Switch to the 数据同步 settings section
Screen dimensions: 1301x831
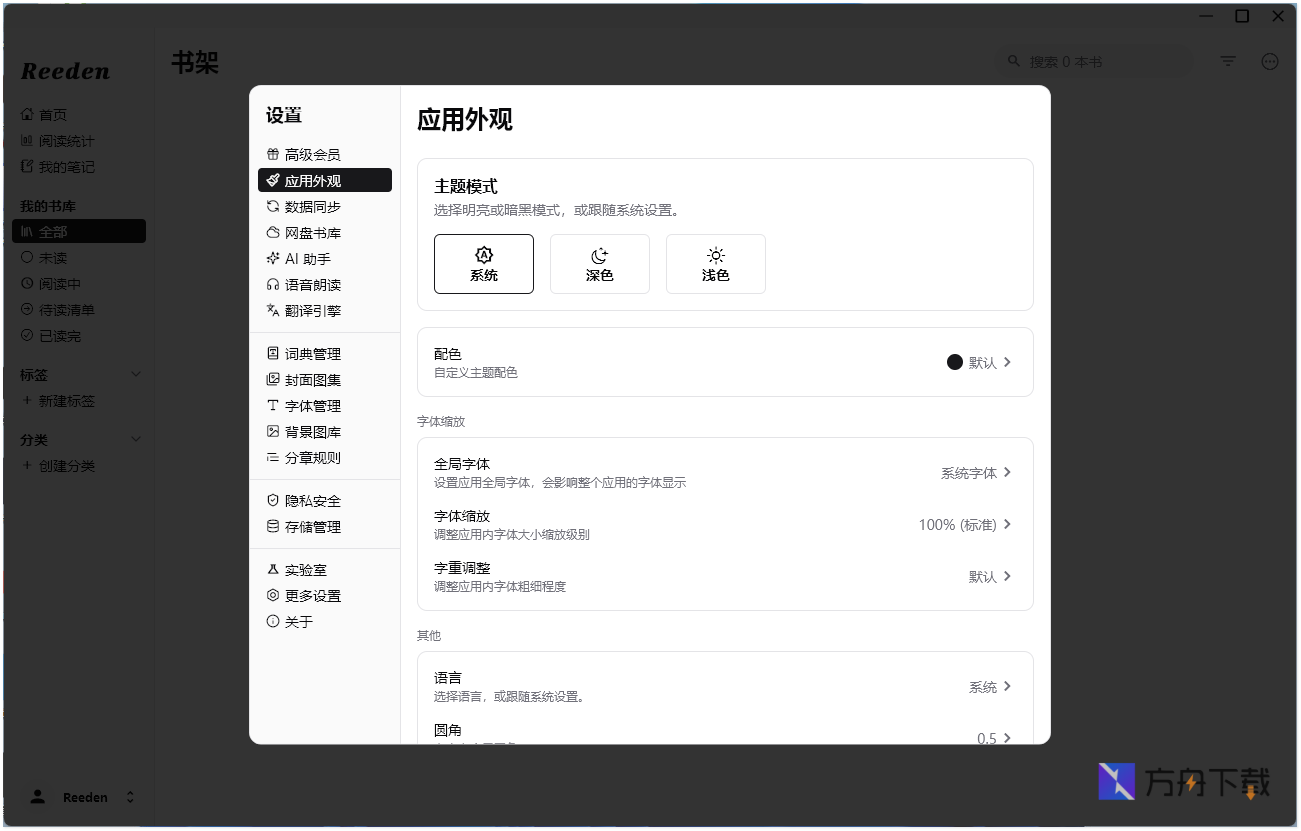(312, 206)
